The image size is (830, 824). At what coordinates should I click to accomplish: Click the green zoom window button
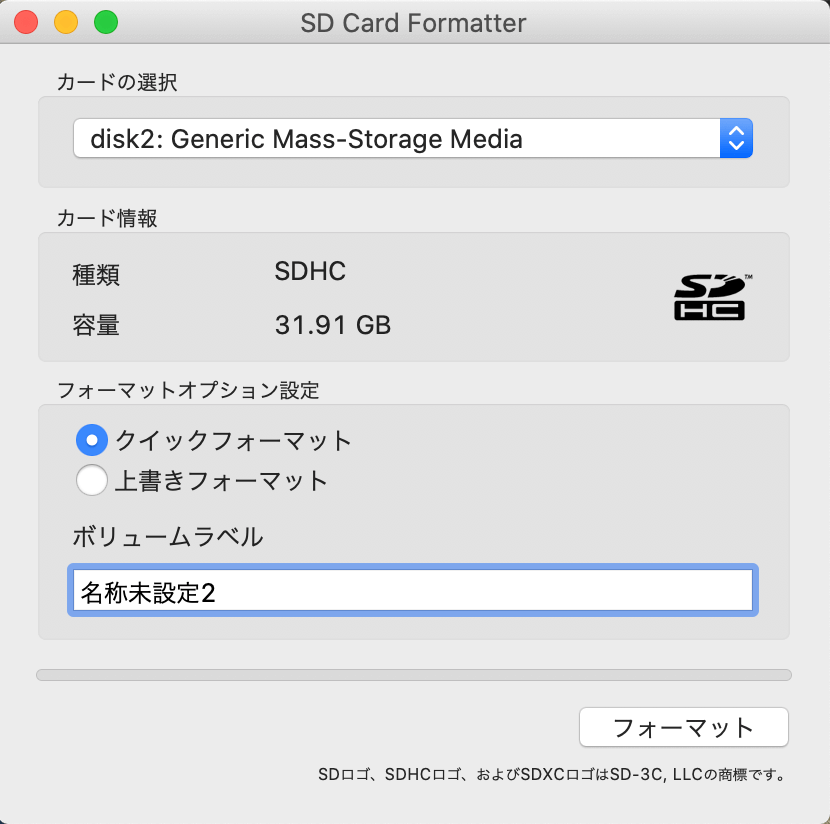(x=106, y=22)
